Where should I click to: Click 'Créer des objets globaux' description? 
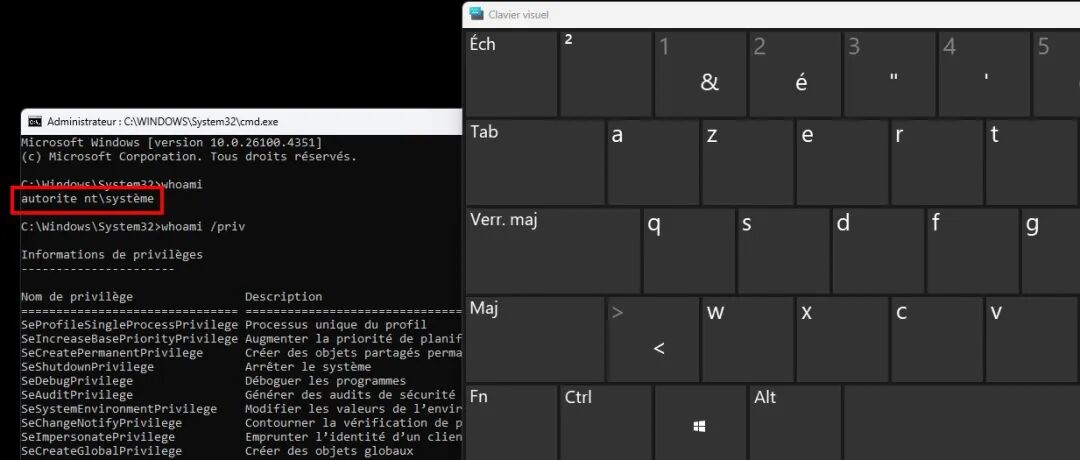tap(329, 451)
